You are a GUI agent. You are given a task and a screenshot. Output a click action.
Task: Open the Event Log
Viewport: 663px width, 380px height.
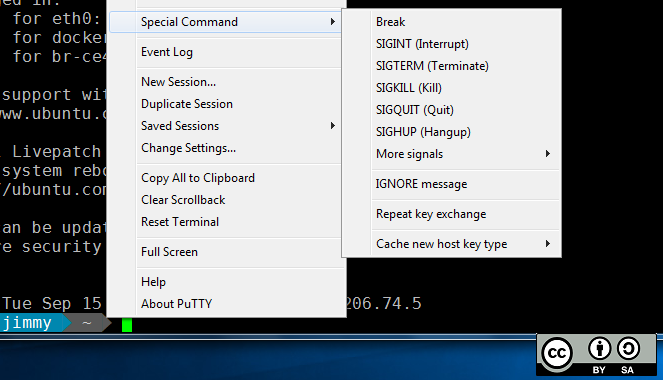225,52
